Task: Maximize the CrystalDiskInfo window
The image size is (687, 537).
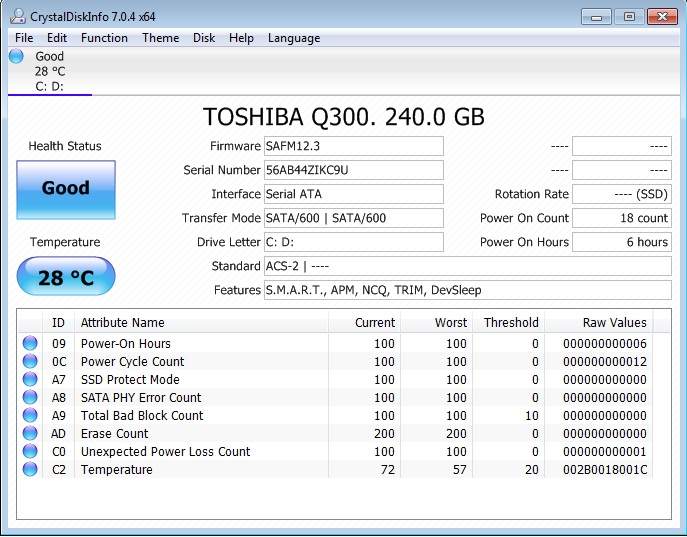Action: pos(629,17)
